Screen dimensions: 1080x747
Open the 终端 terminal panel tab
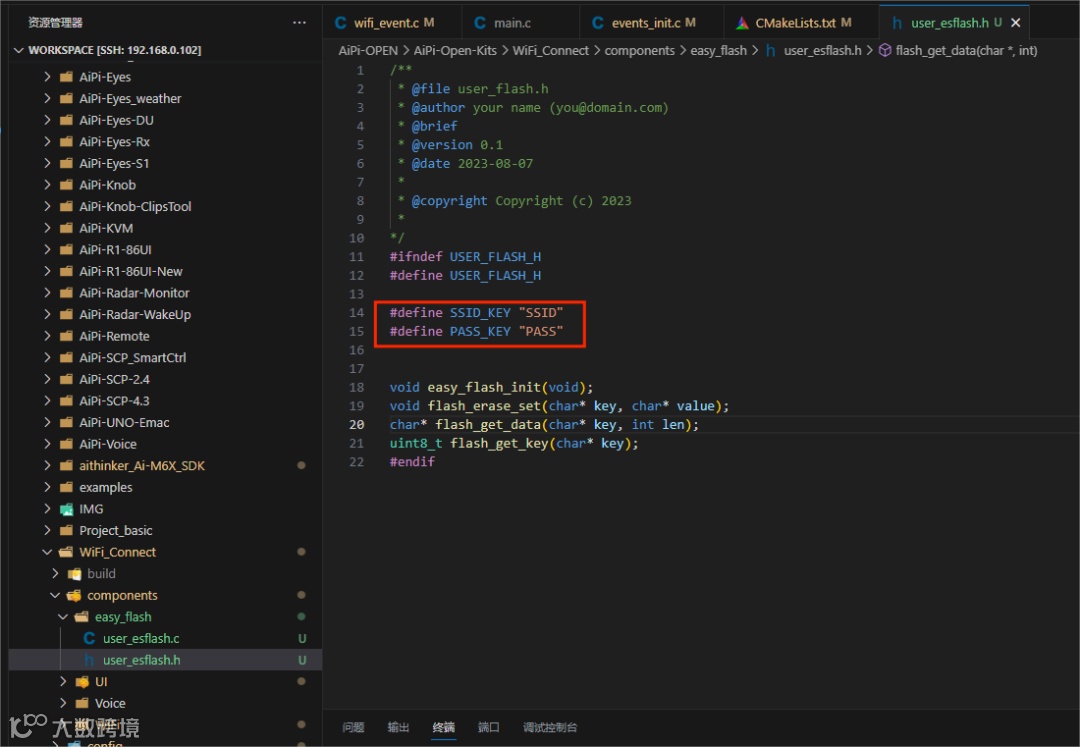(x=443, y=727)
